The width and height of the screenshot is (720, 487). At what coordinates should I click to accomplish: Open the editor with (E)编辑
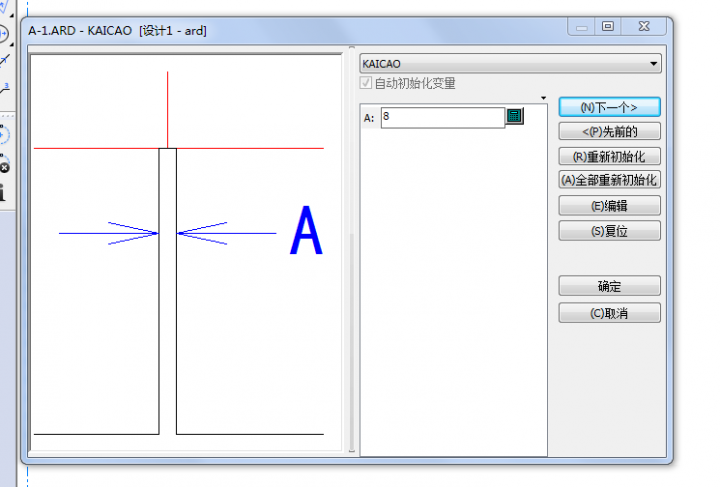pos(609,206)
